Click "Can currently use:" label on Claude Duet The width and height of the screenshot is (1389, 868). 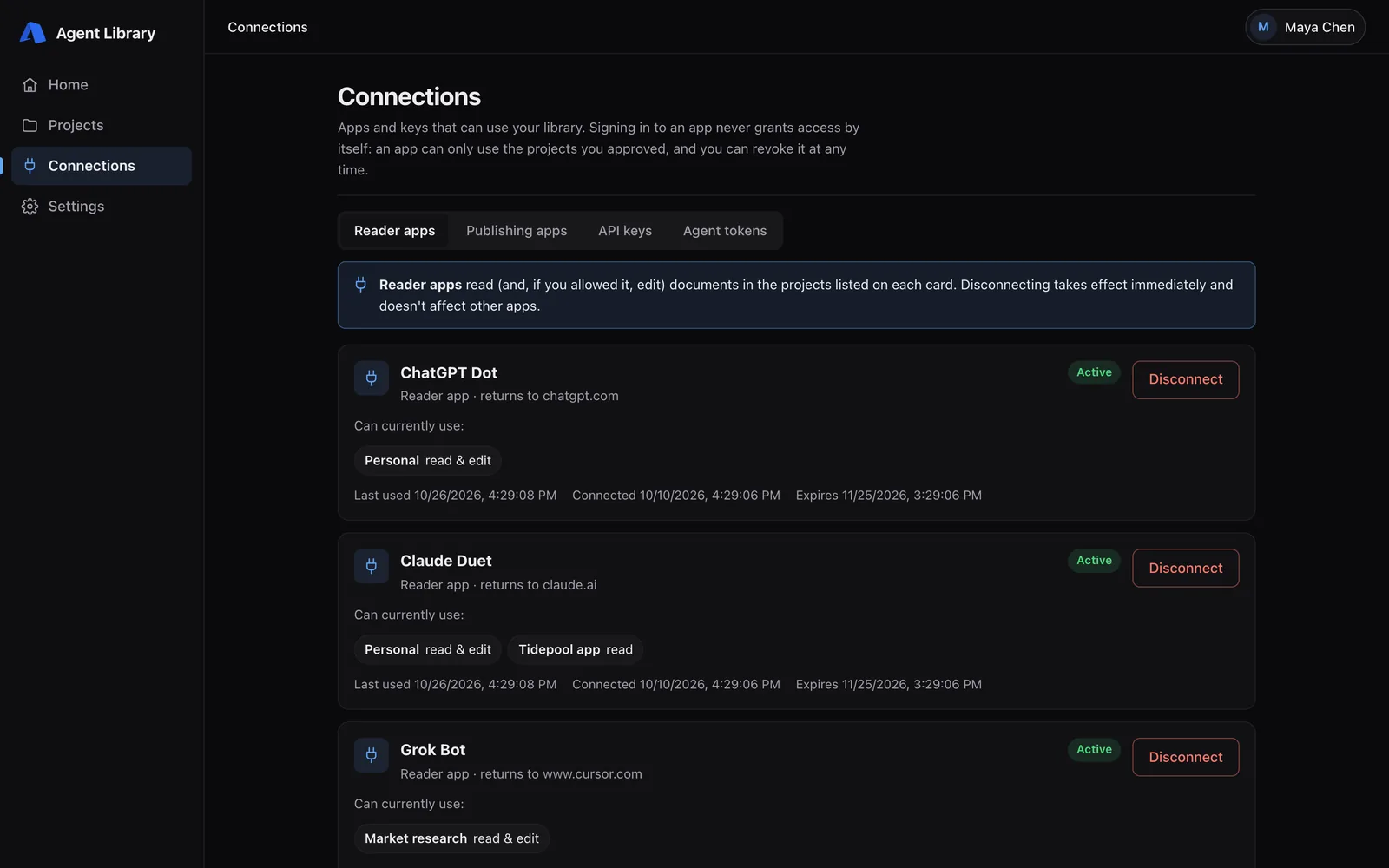tap(409, 615)
